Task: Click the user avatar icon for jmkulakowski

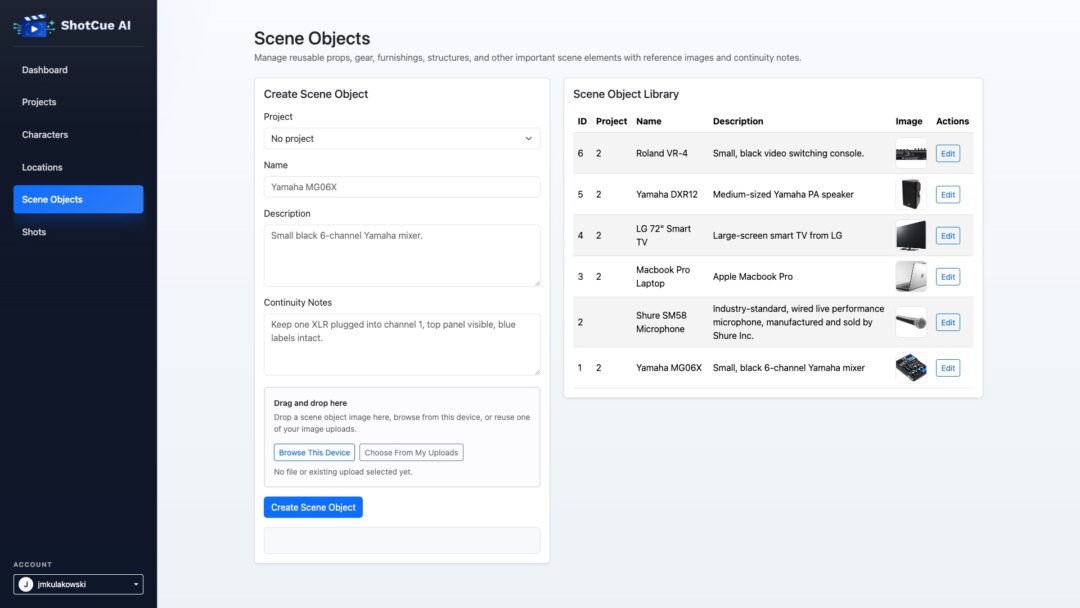Action: (x=26, y=584)
